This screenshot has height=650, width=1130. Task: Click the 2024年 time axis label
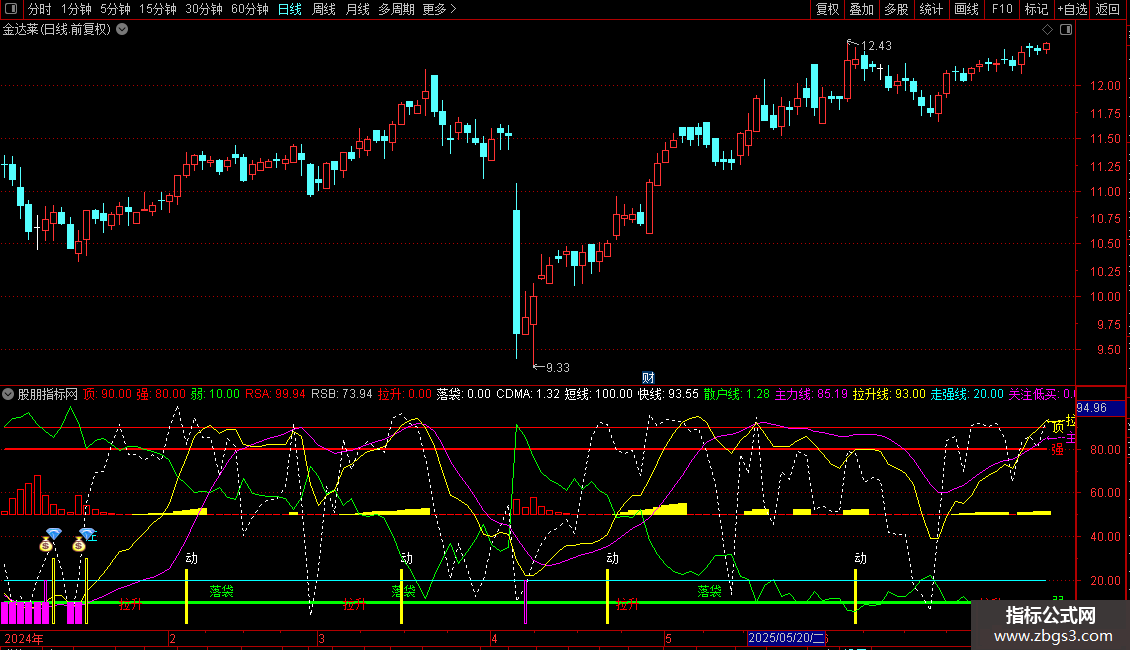[x=24, y=638]
